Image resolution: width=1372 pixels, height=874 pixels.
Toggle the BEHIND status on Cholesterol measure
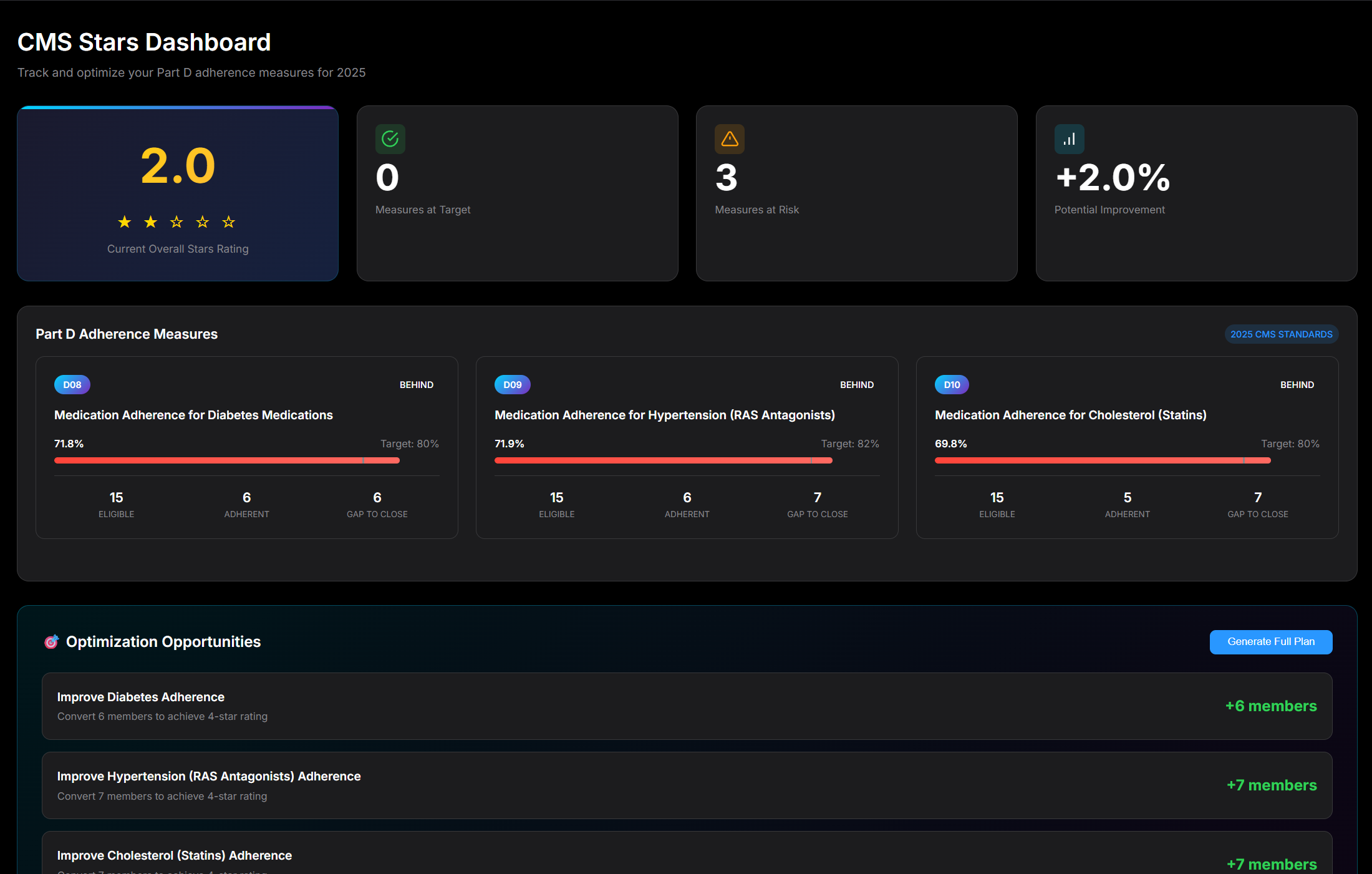[x=1297, y=384]
